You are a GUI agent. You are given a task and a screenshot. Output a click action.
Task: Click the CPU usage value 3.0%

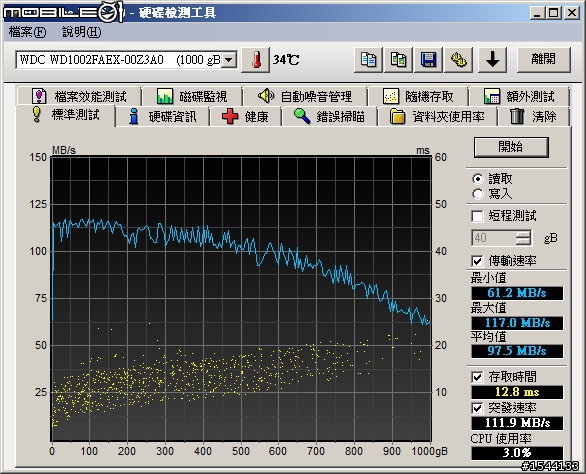(x=517, y=453)
